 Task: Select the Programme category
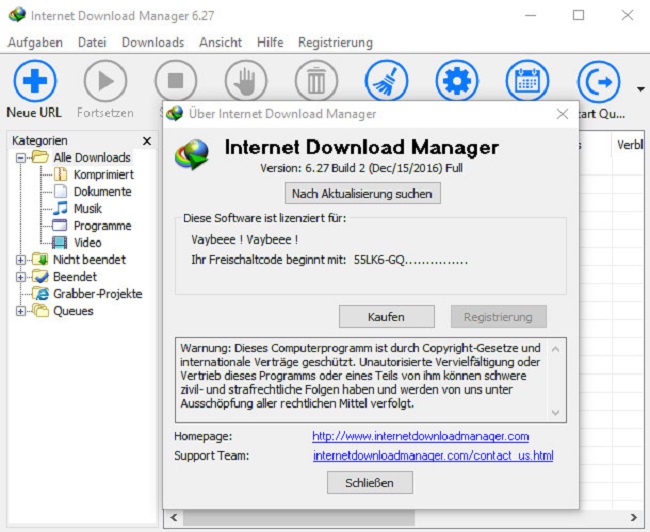coord(102,226)
